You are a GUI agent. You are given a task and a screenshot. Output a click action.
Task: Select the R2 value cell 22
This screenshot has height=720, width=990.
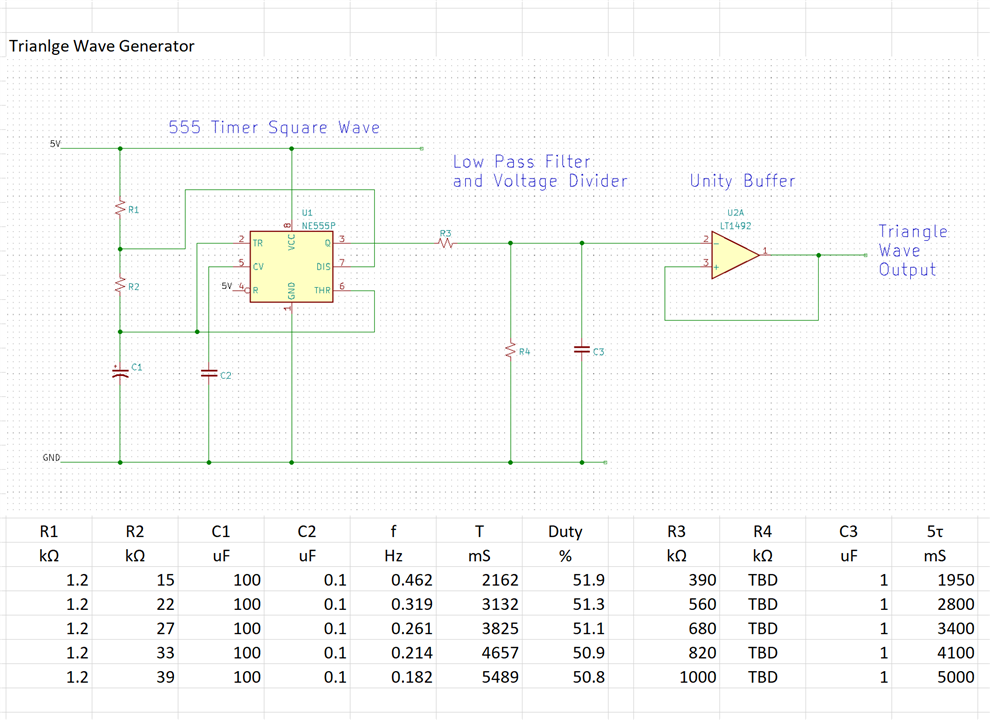click(x=135, y=604)
